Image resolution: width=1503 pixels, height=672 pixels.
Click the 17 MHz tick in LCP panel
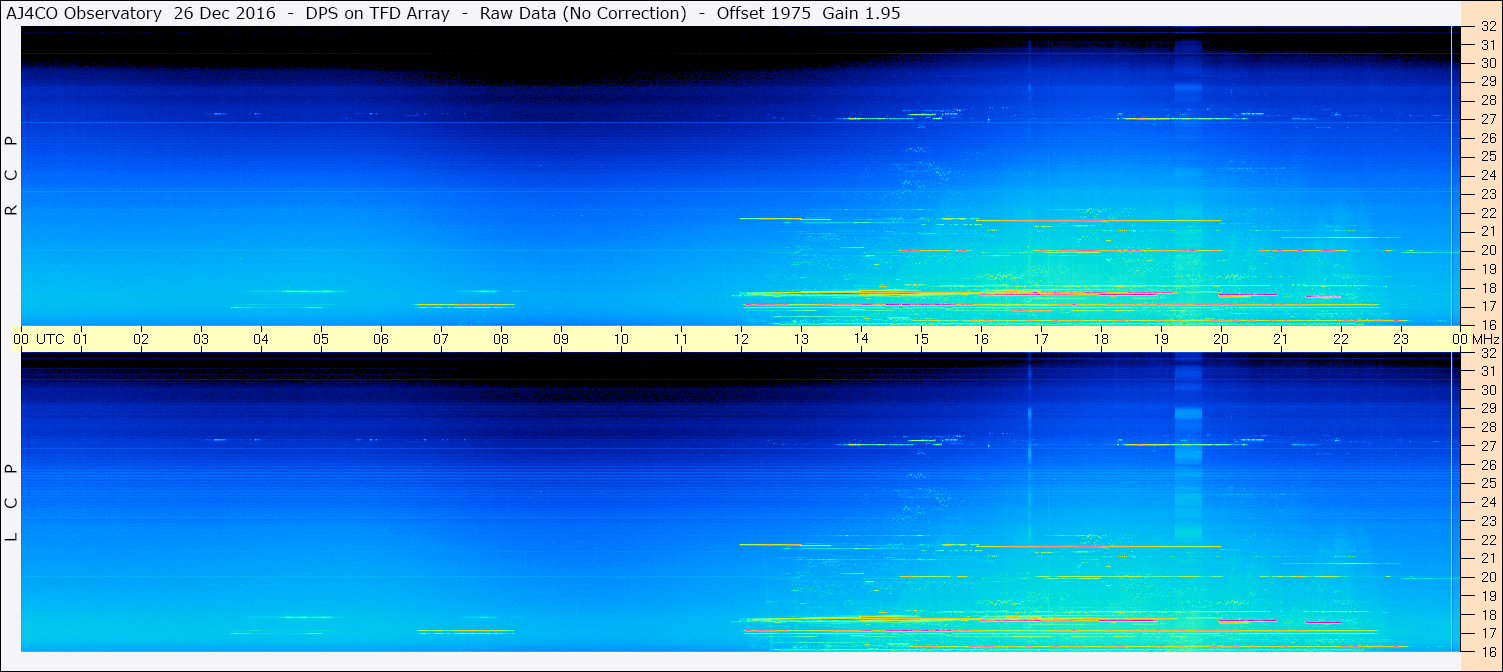(1487, 632)
